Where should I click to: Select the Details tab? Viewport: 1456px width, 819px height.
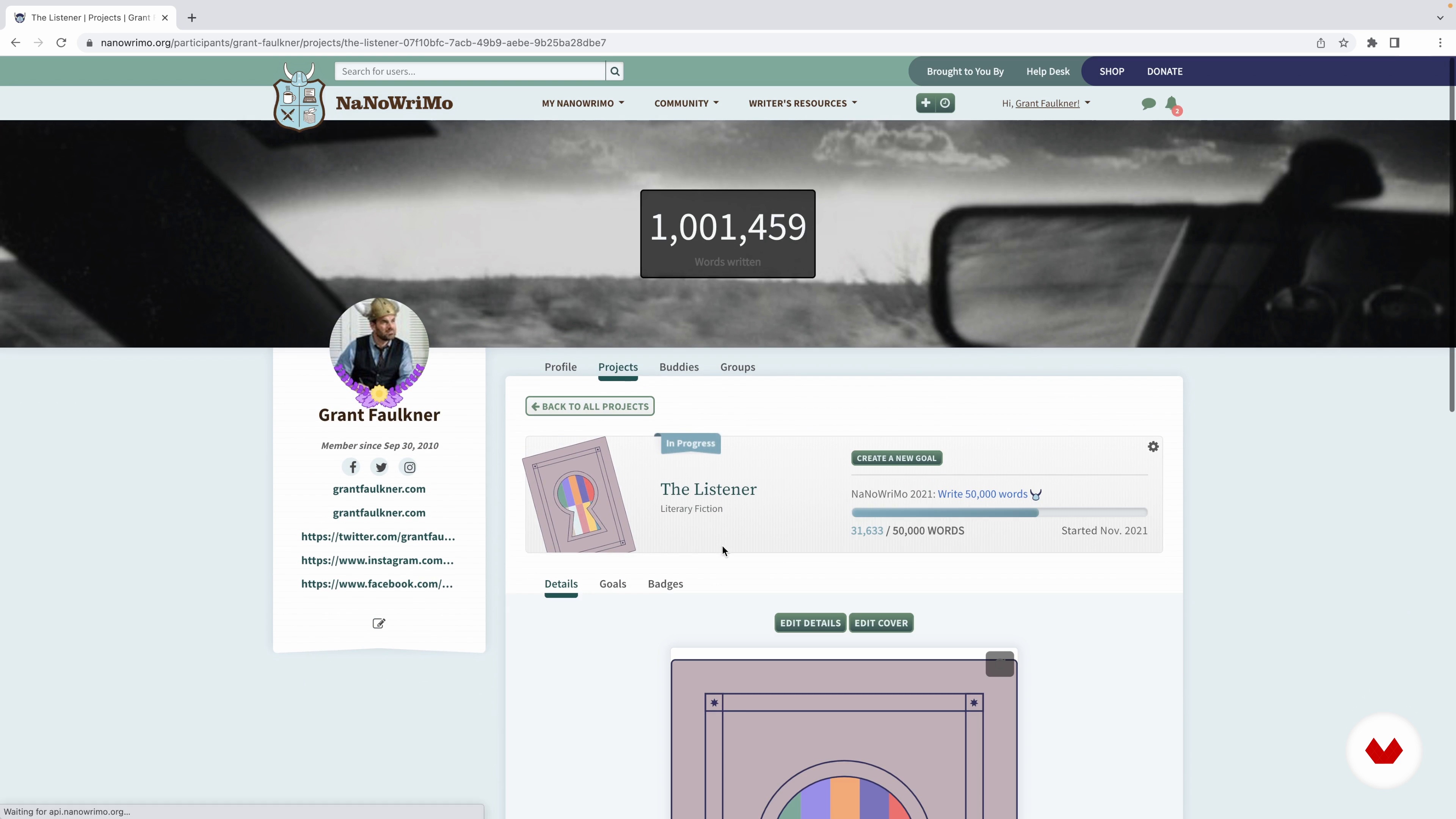561,584
